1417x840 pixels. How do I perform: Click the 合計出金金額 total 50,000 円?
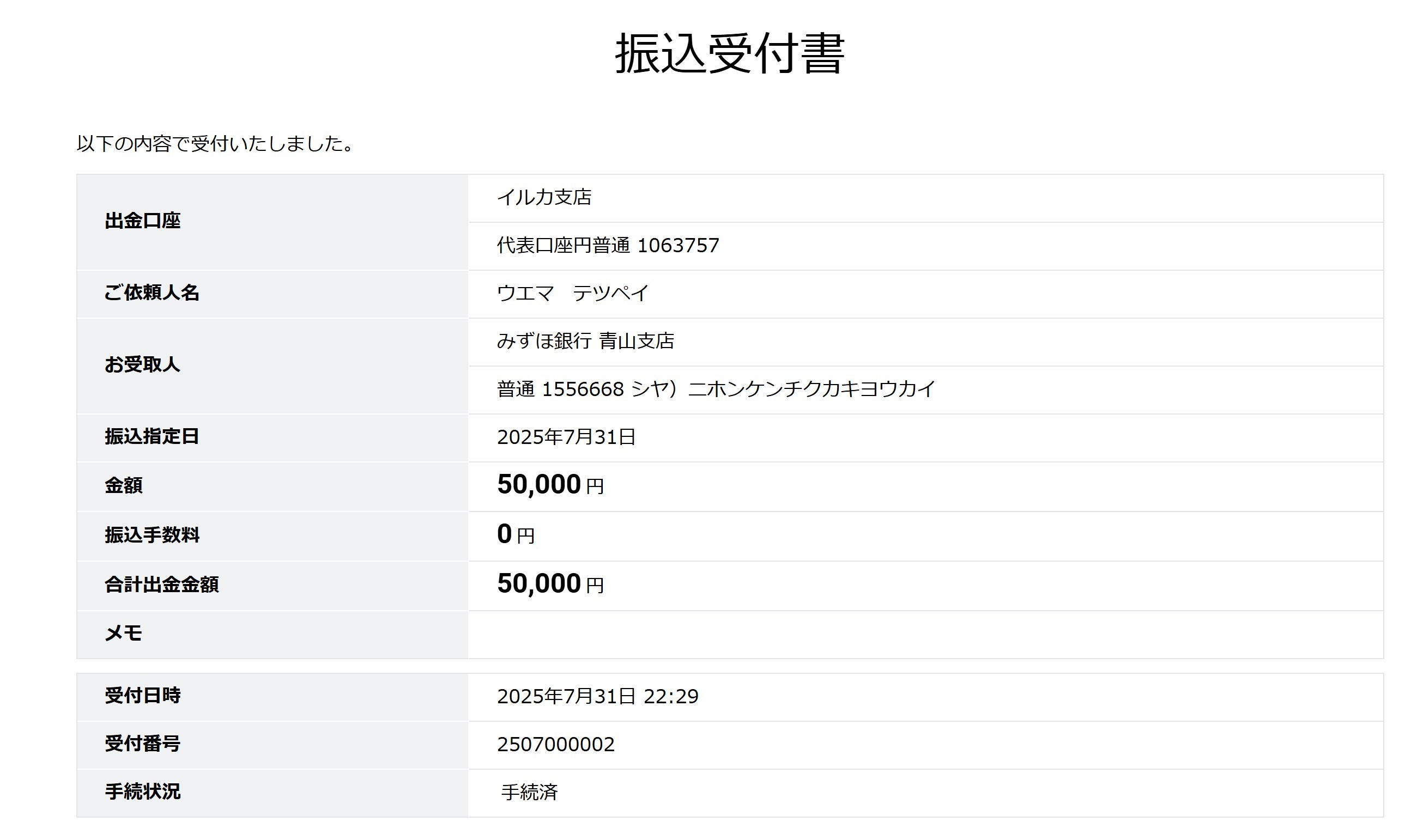[x=550, y=583]
